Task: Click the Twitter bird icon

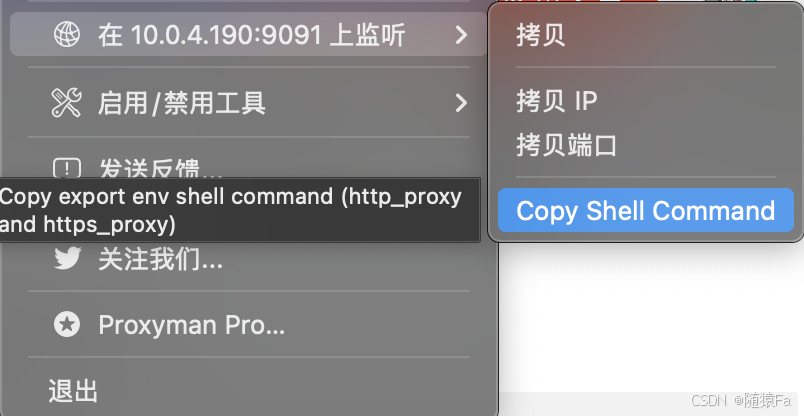Action: [67, 258]
